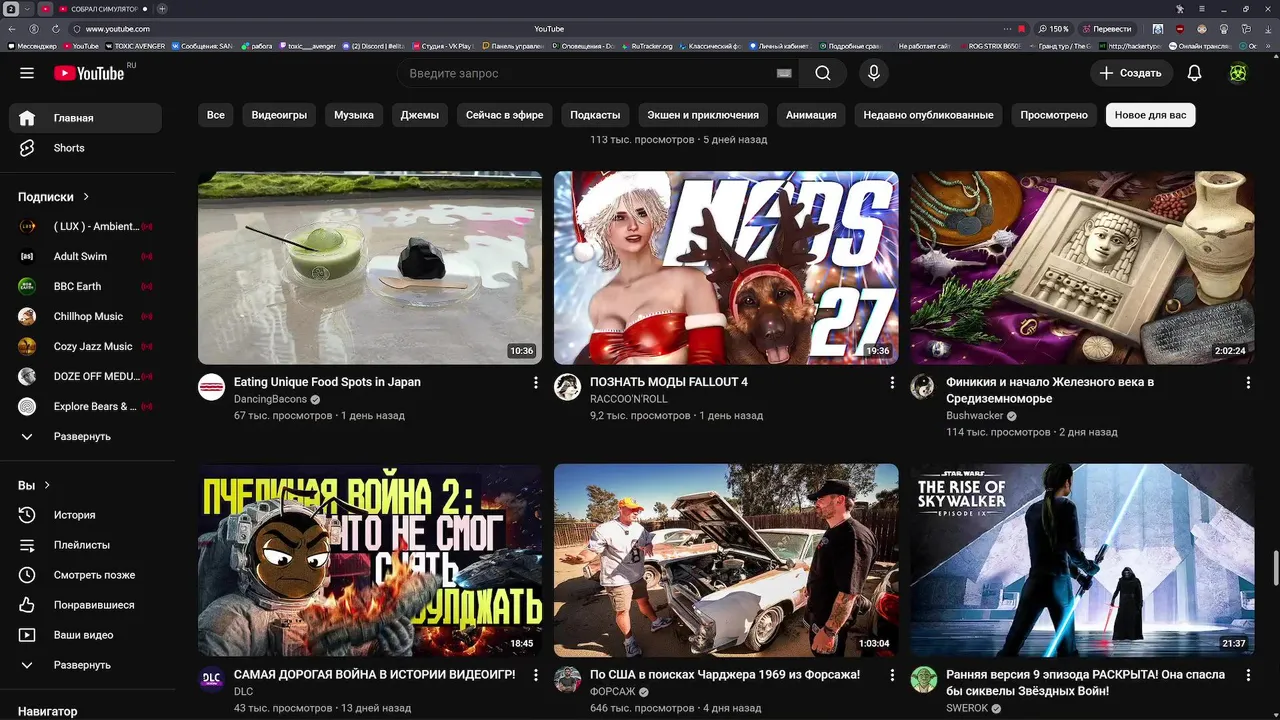Open the Bushwacker channel avatar
Screen dimensions: 1280x720
tap(923, 387)
